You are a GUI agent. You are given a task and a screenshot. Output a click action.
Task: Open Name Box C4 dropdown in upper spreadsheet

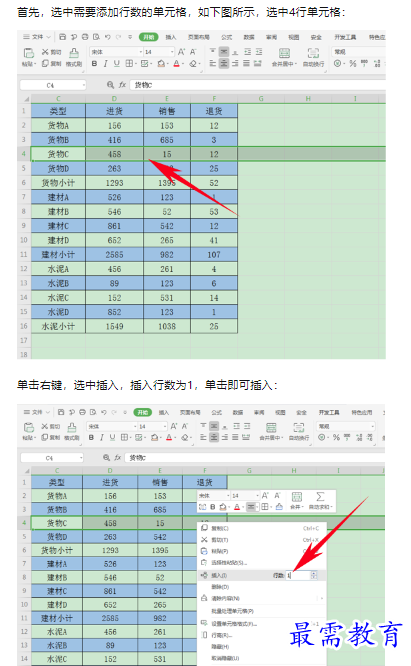coord(84,85)
